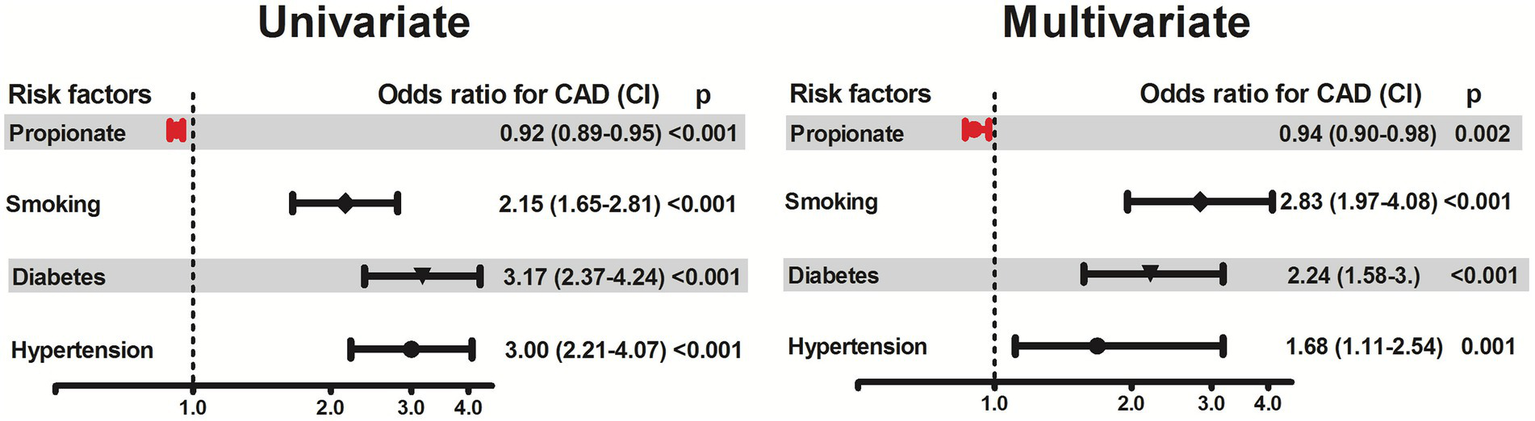Click the Univariate Odds ratio for CAD header
This screenshot has height=421, width=1535.
[x=519, y=95]
